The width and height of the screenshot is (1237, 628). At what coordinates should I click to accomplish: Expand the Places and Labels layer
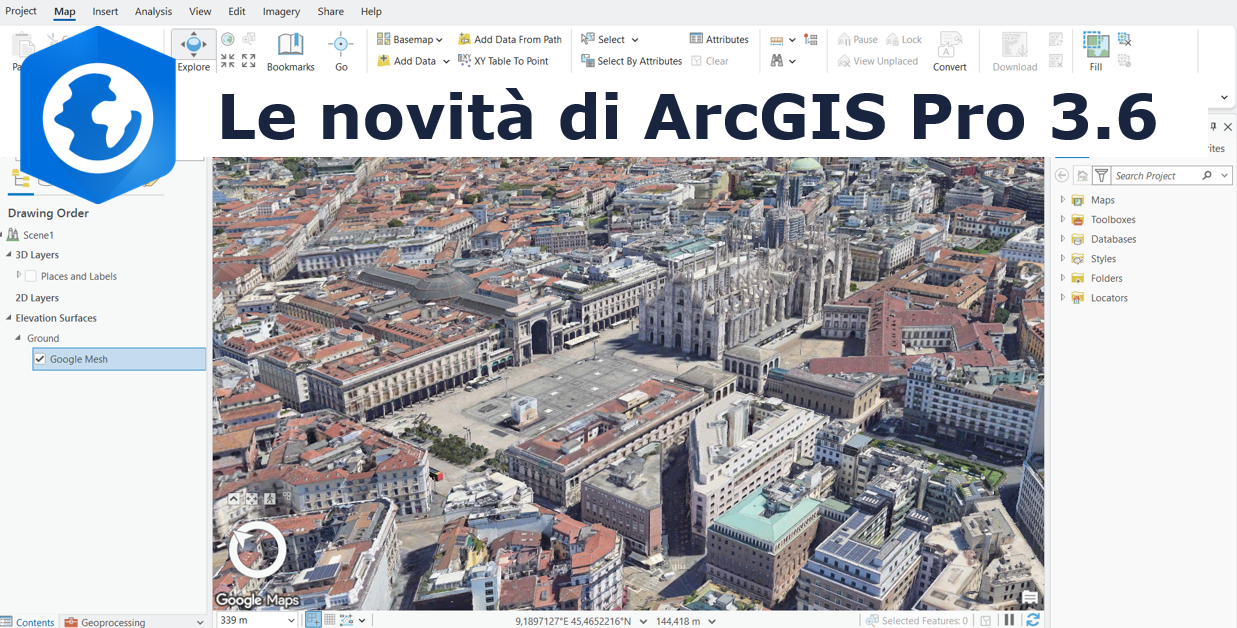point(18,275)
